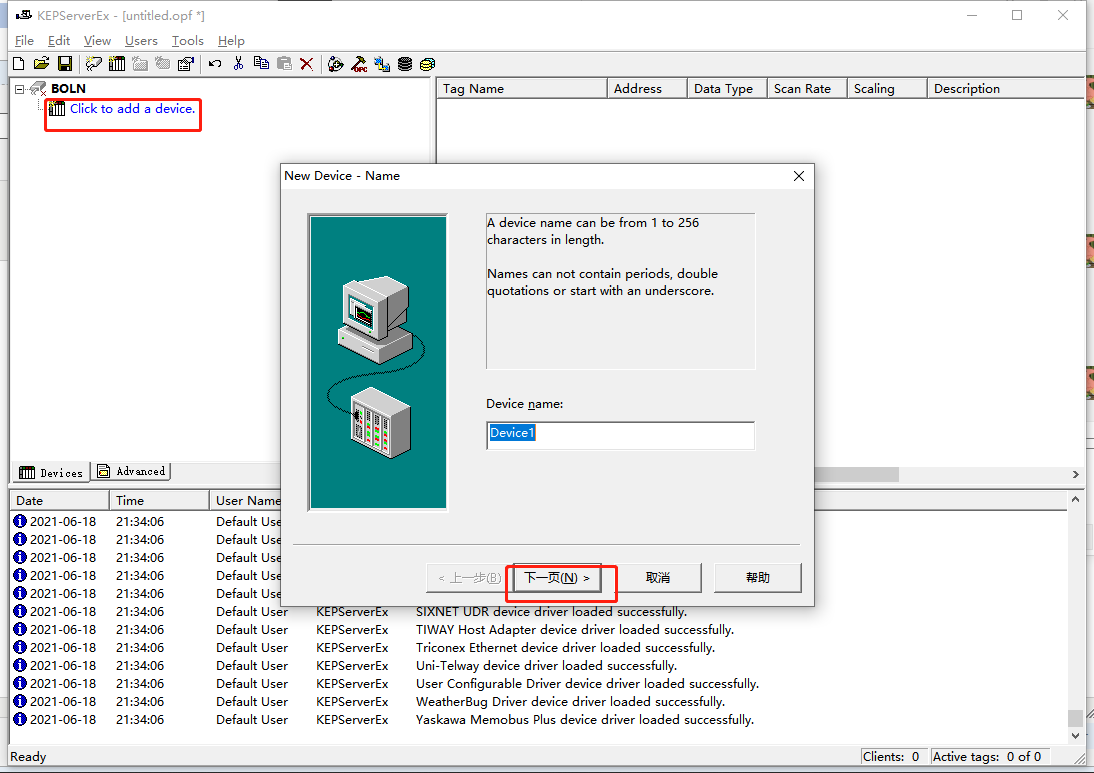
Task: Click the info icon on the TIWAY Host Adapter row
Action: (20, 629)
